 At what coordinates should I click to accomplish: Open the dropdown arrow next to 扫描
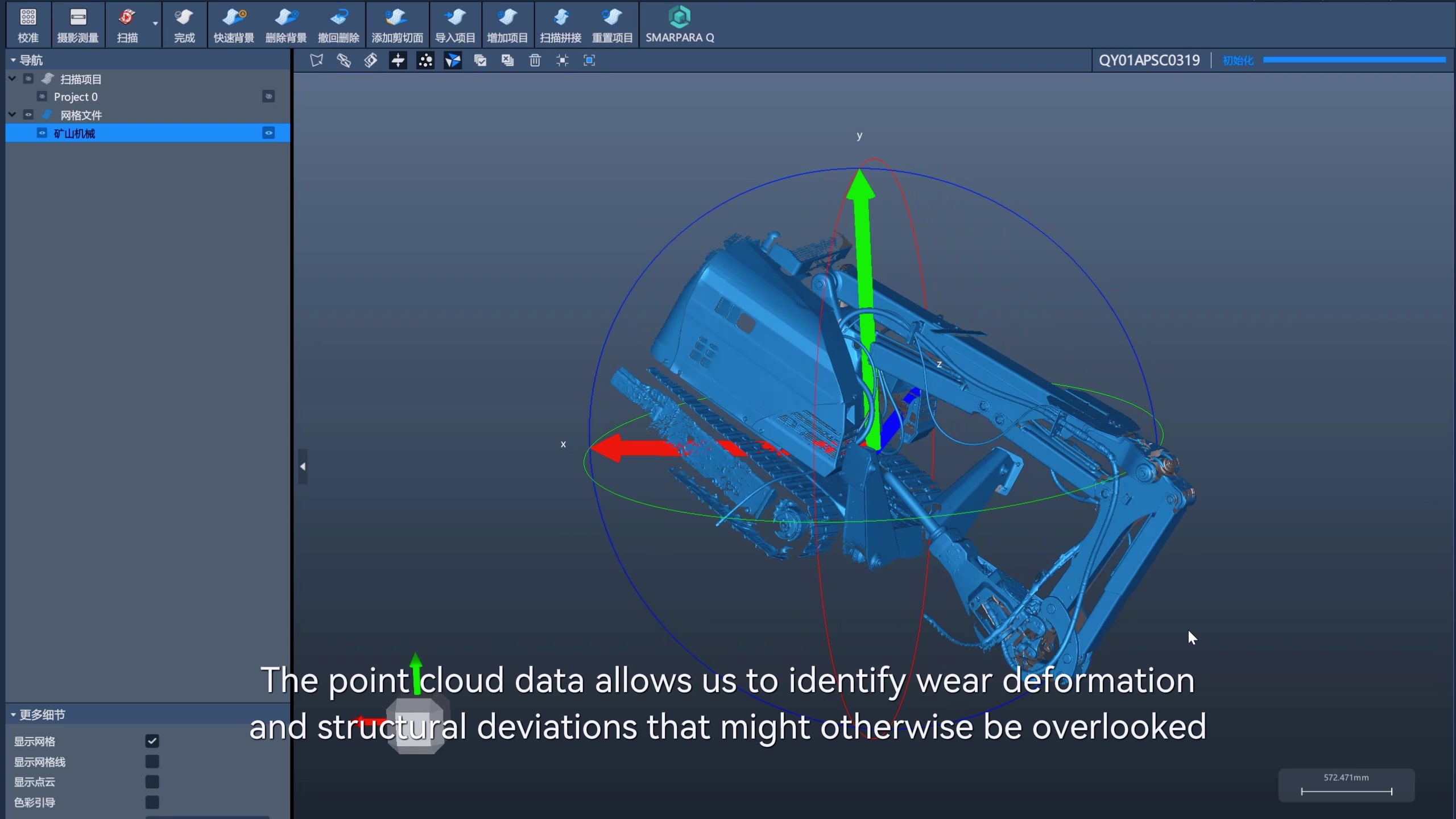(x=155, y=24)
